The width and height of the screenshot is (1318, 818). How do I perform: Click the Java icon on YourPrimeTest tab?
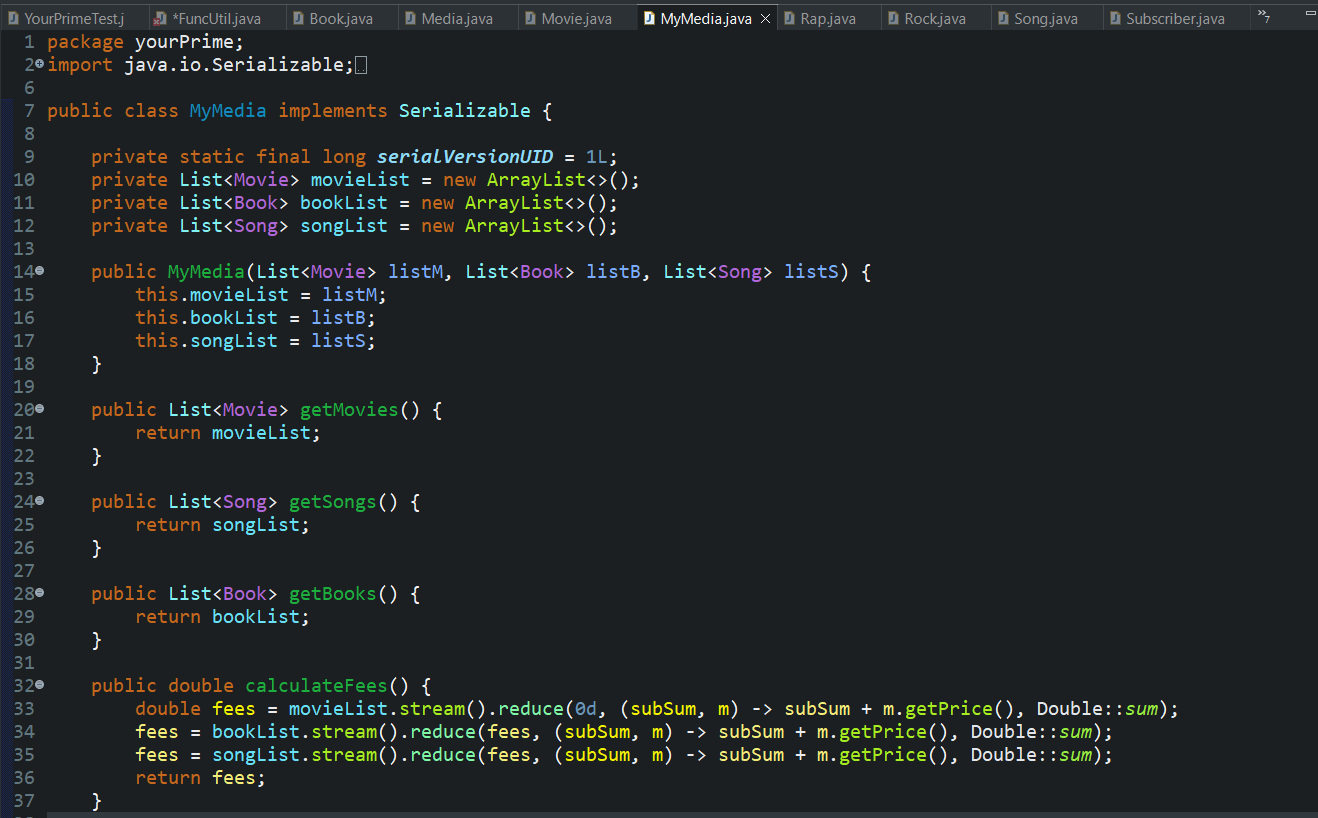[13, 17]
